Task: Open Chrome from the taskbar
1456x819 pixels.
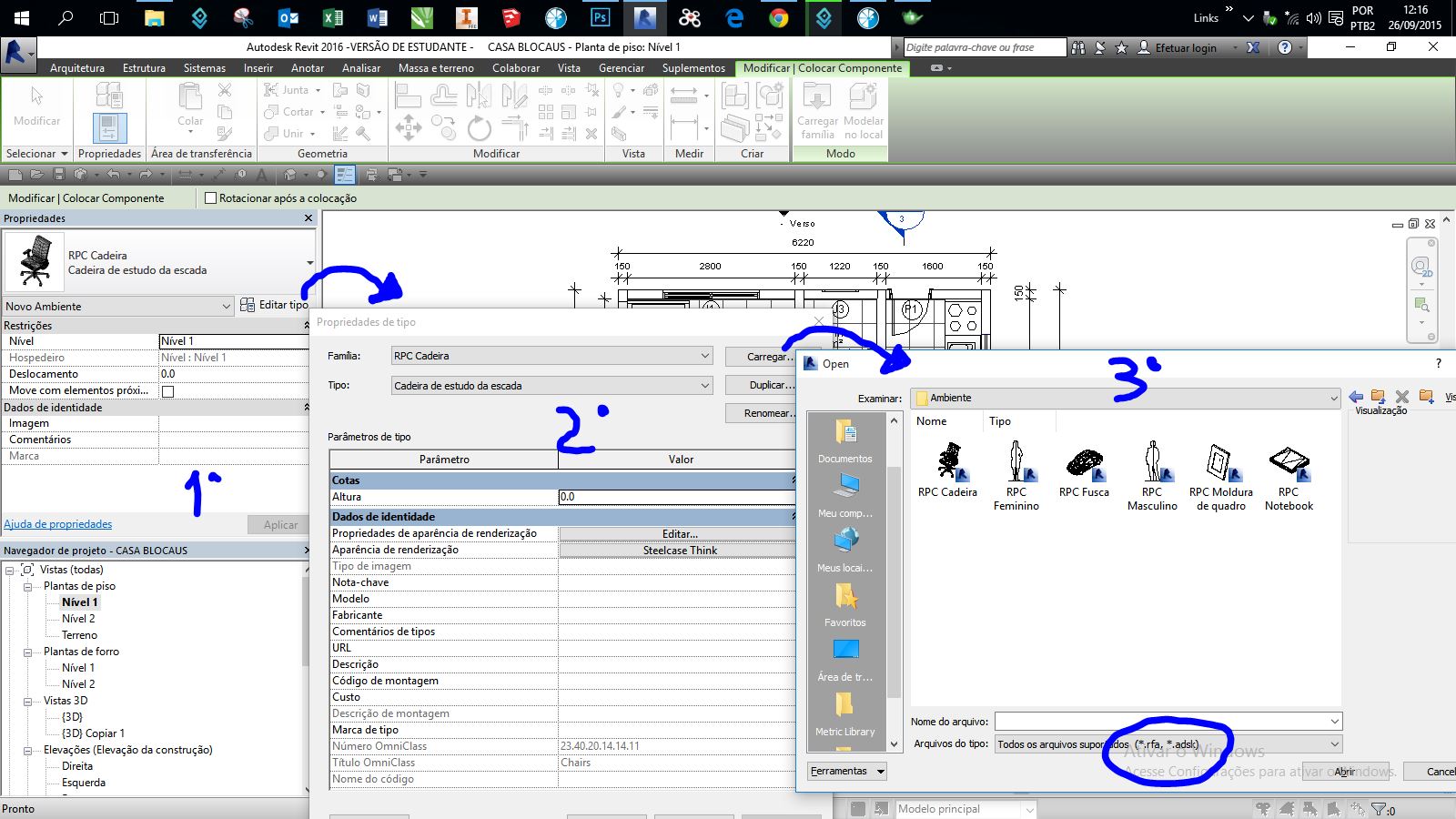Action: pyautogui.click(x=779, y=17)
